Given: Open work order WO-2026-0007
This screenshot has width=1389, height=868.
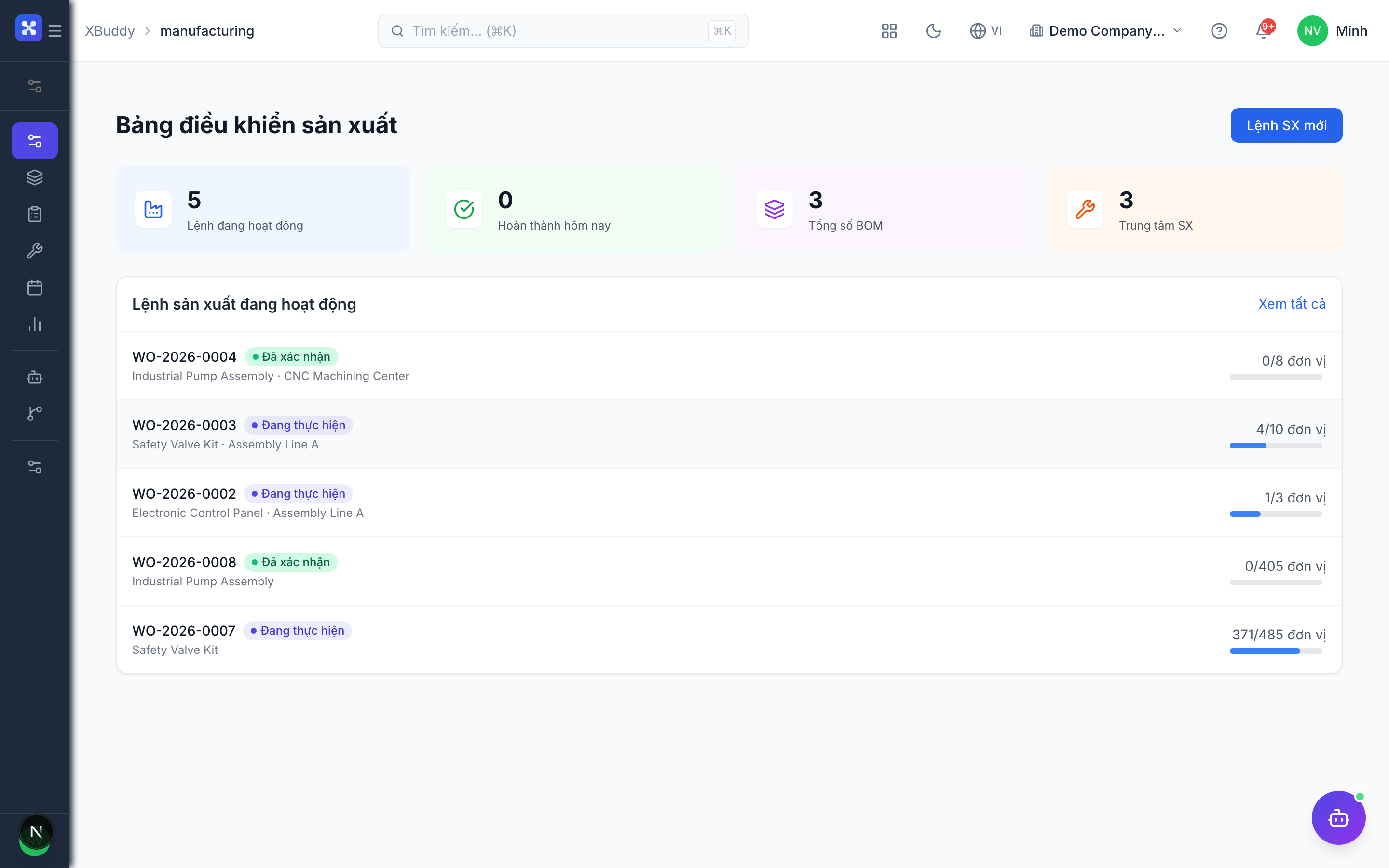Looking at the screenshot, I should [729, 639].
